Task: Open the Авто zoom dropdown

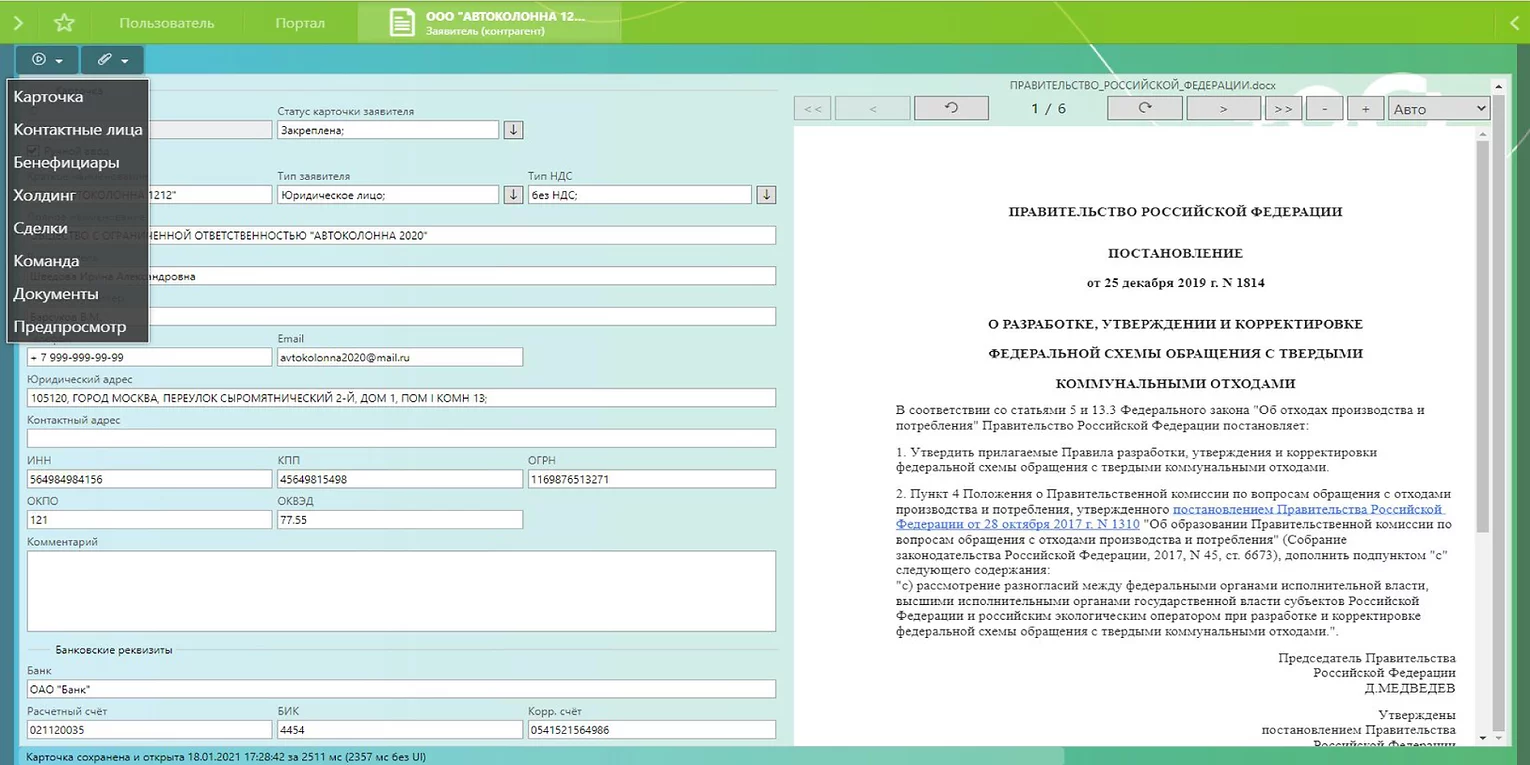Action: click(x=1439, y=108)
